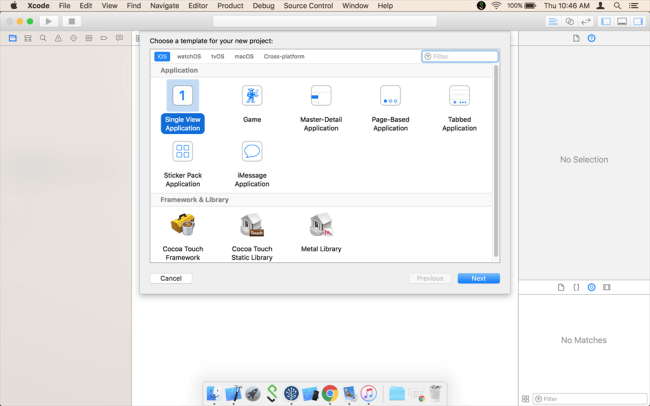Show the Report navigator
650x406 pixels.
(x=119, y=38)
